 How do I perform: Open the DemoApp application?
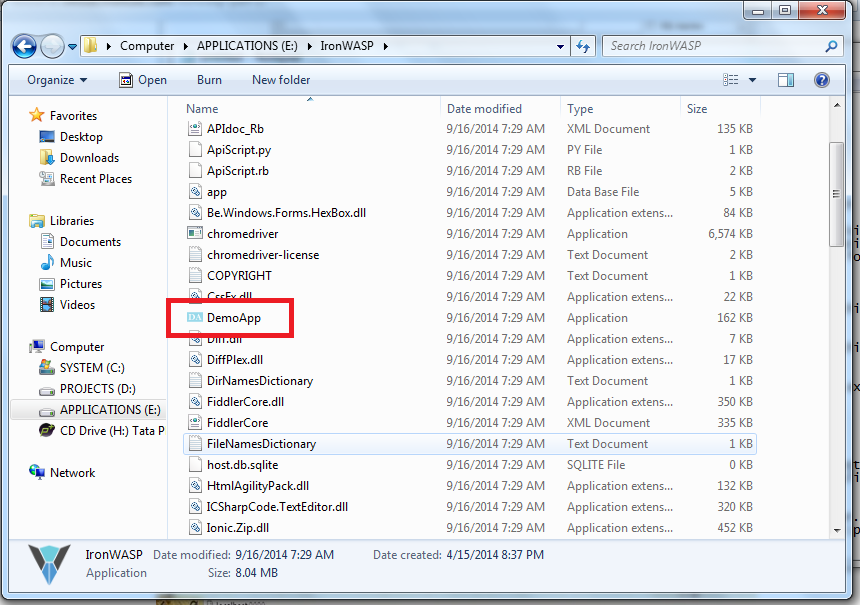point(235,317)
